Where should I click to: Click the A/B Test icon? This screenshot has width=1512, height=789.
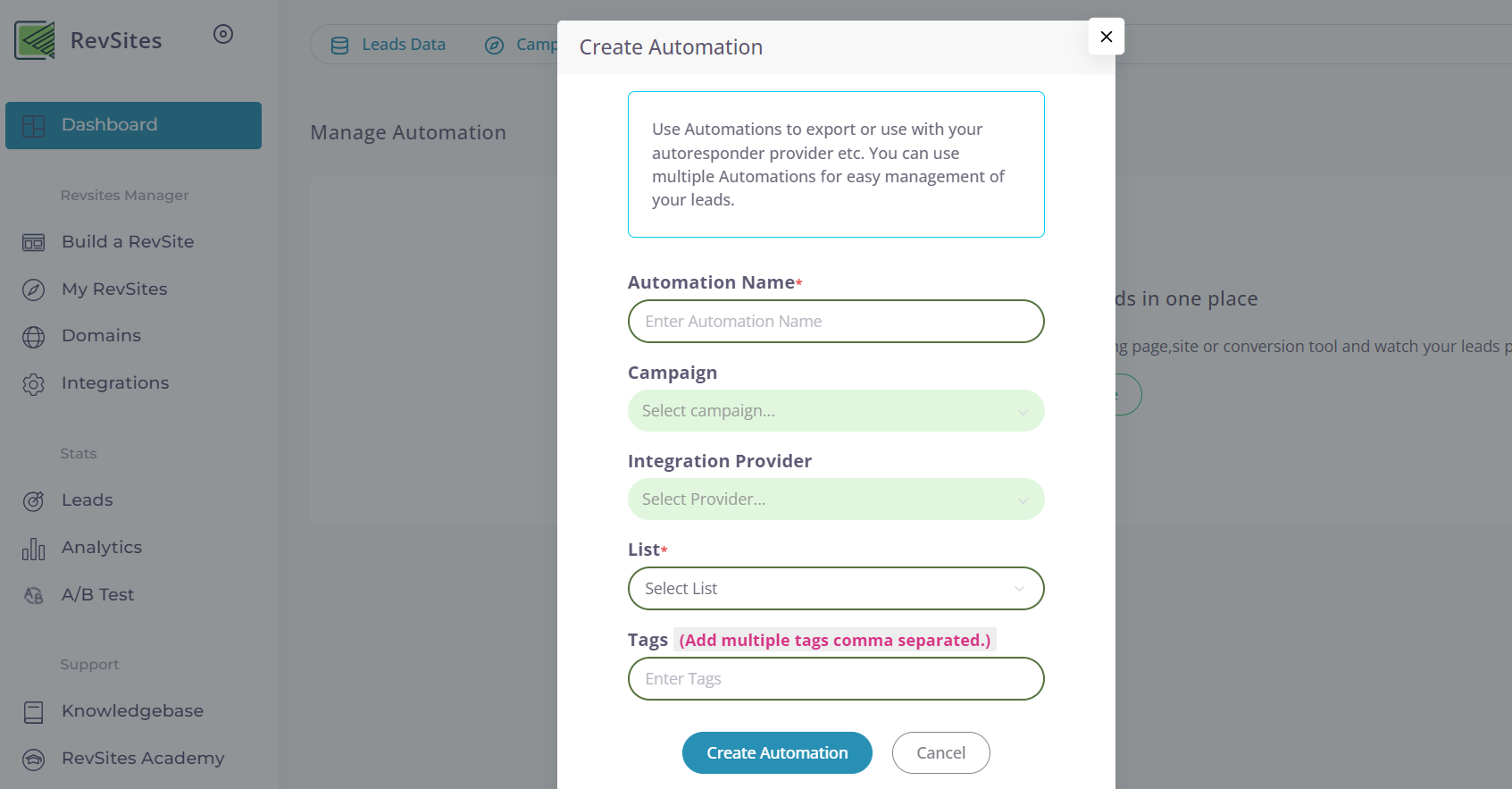pyautogui.click(x=34, y=595)
